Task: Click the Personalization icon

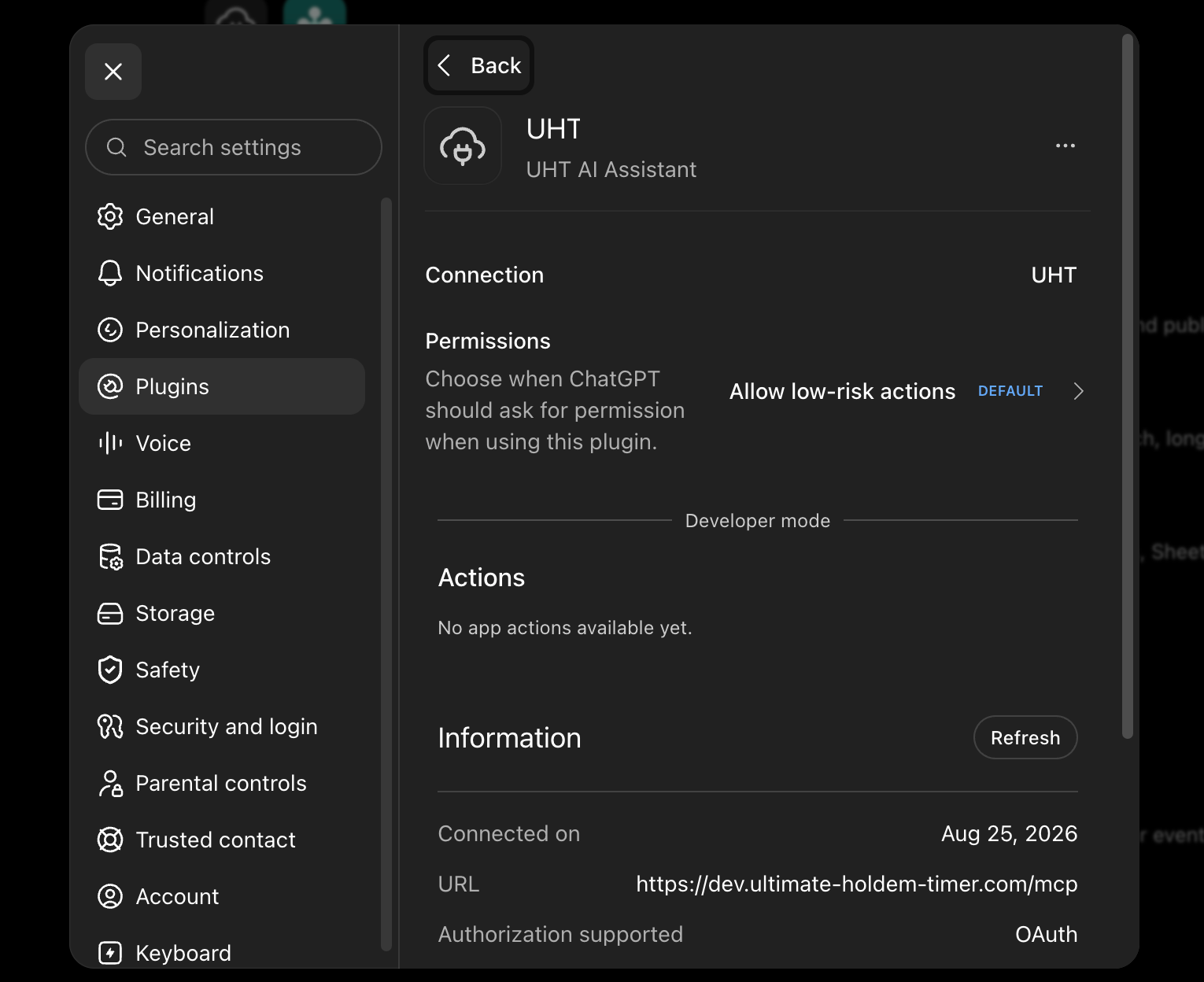Action: (110, 330)
